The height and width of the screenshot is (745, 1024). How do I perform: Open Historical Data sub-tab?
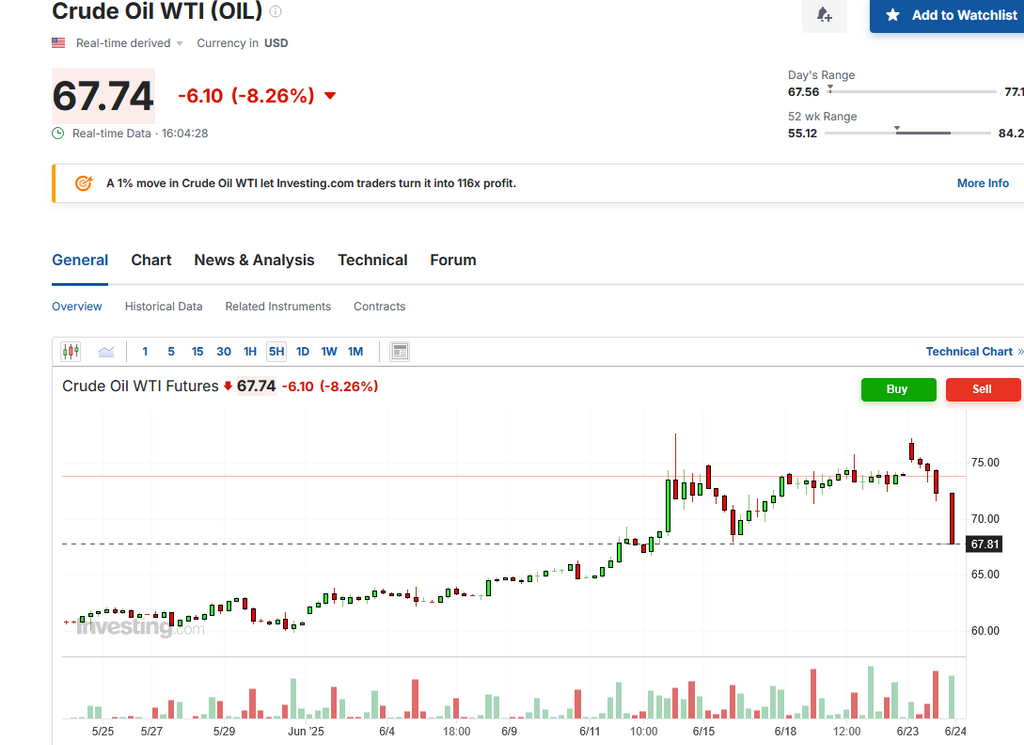coord(164,306)
